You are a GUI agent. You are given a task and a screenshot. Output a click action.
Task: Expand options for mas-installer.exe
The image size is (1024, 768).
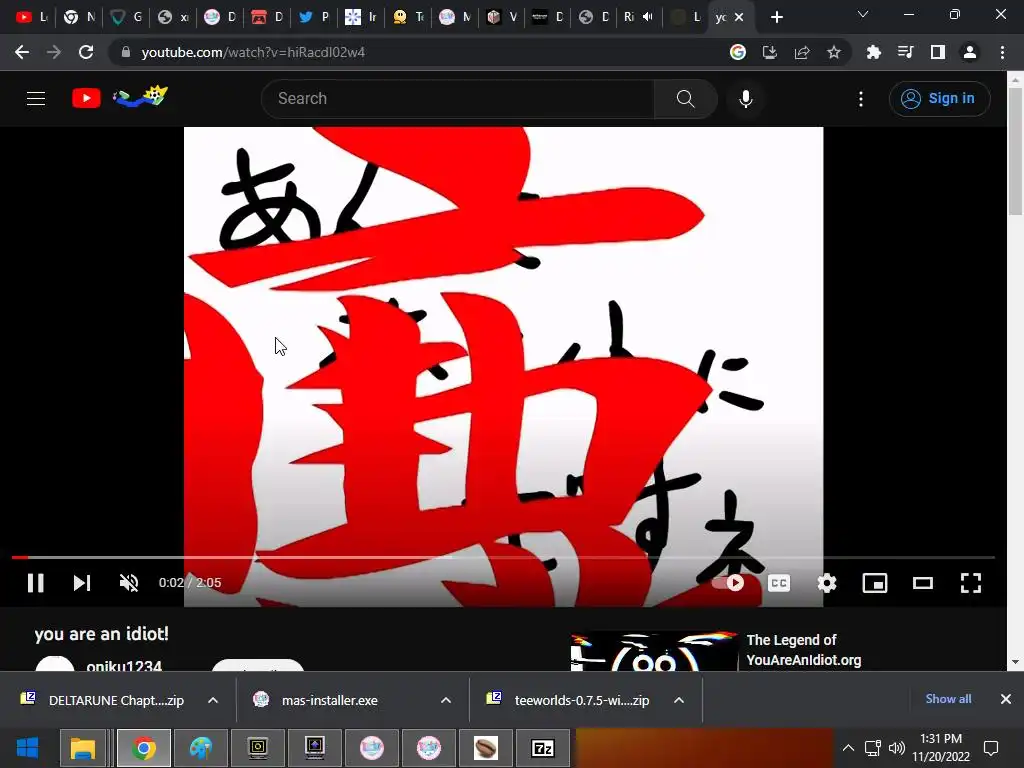pyautogui.click(x=446, y=700)
